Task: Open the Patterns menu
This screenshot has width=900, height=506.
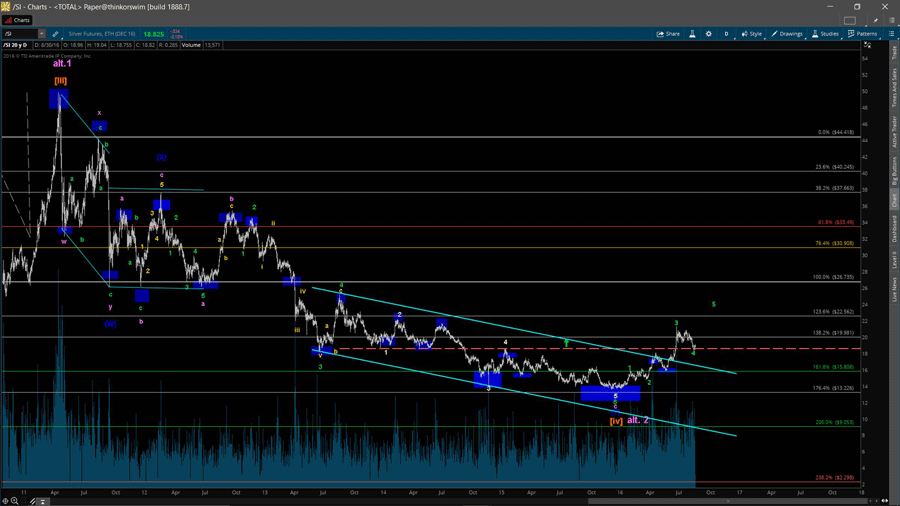Action: pos(863,34)
